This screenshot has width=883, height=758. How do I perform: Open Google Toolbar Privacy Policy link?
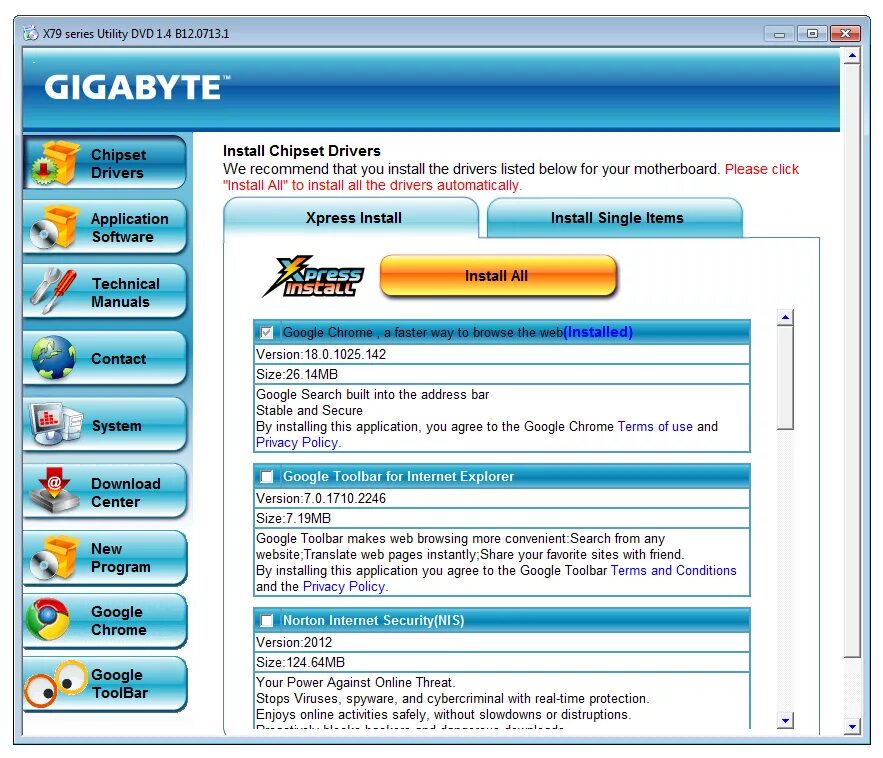[x=344, y=586]
